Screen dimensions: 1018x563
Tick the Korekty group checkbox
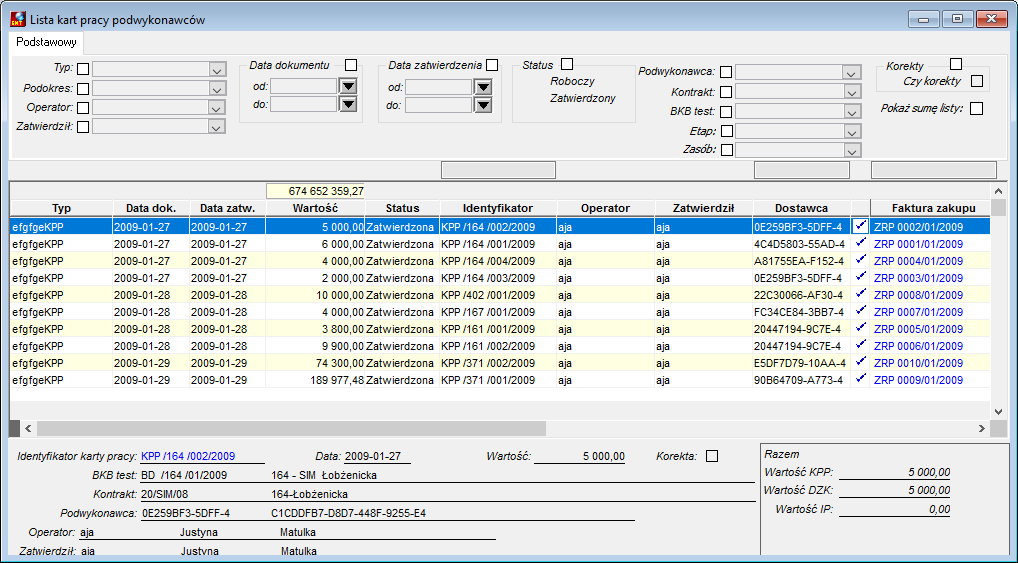tap(956, 64)
